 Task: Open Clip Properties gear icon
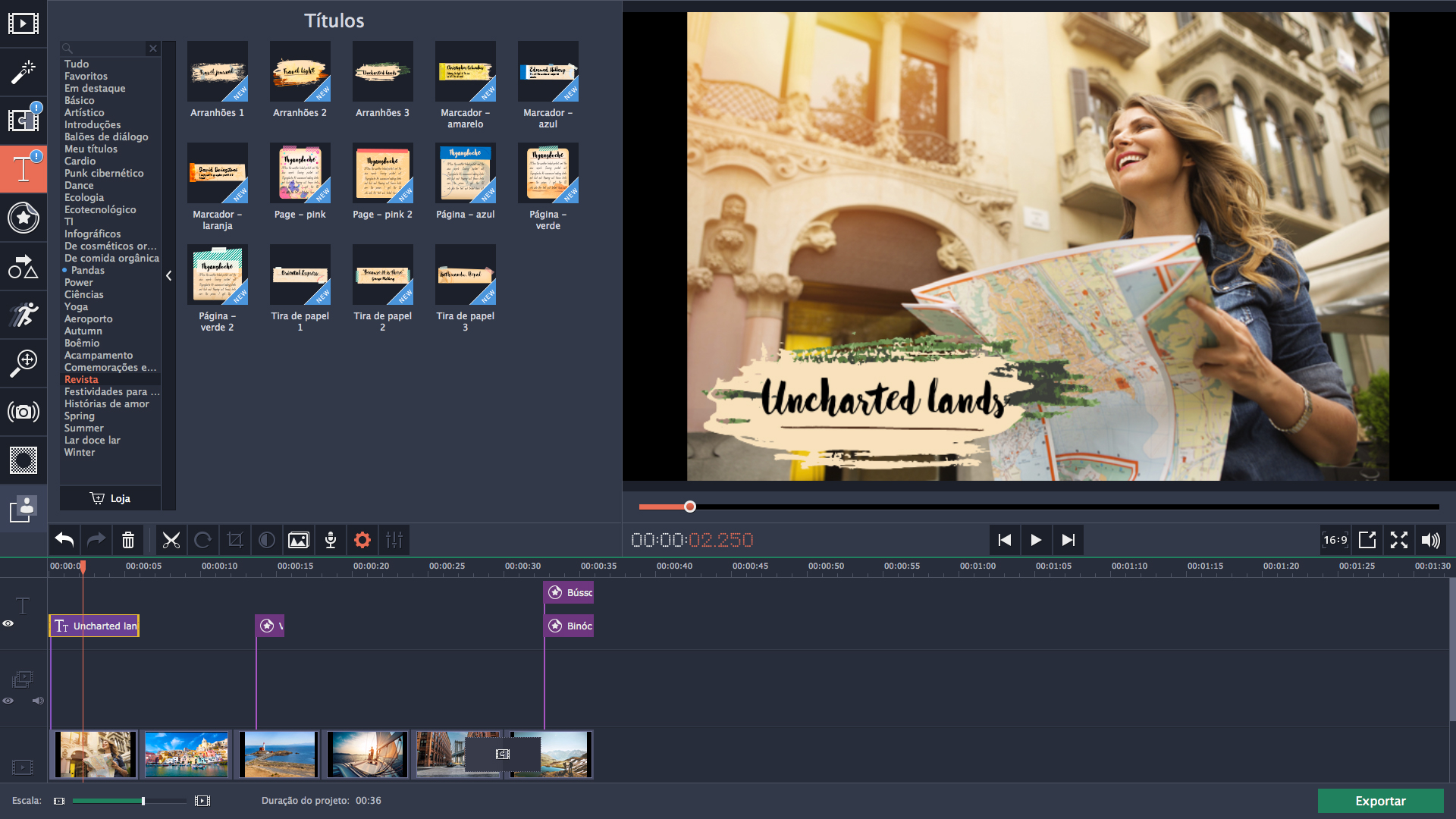click(362, 540)
